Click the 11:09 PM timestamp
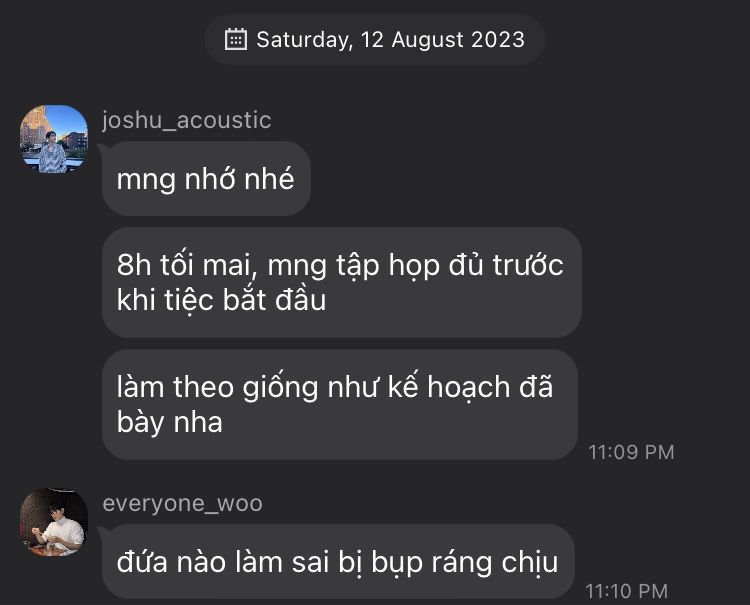The height and width of the screenshot is (605, 750). (631, 452)
